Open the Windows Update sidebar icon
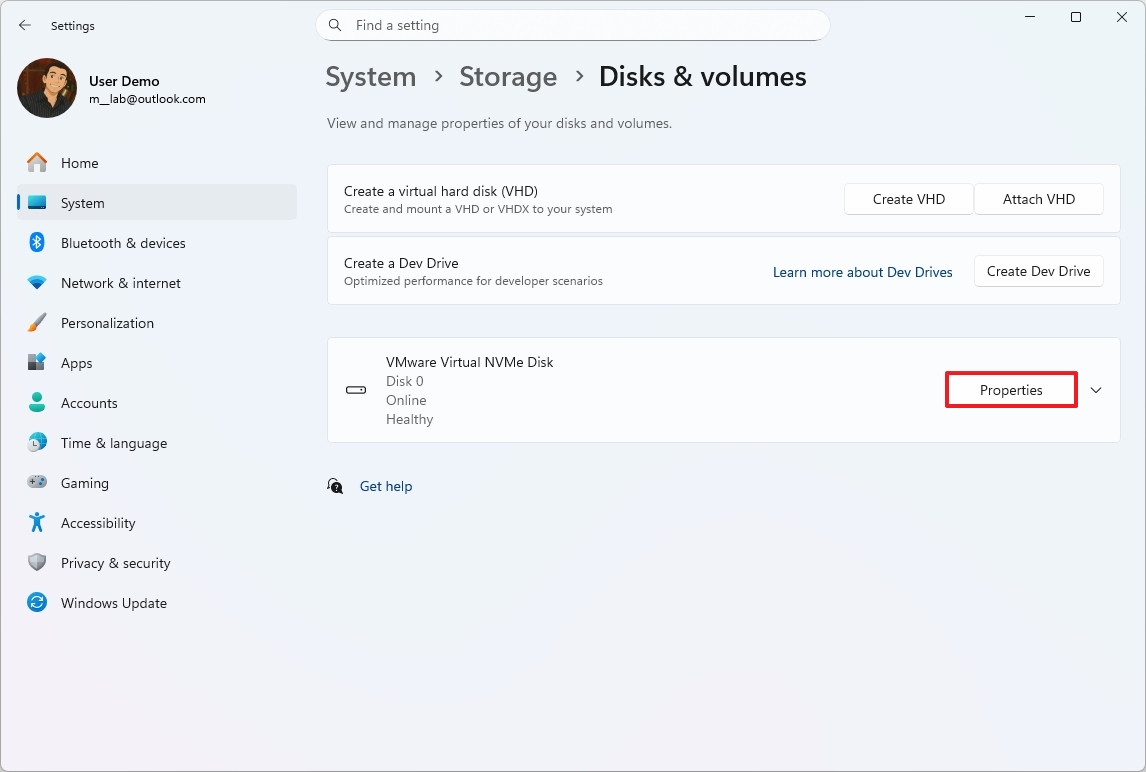This screenshot has height=772, width=1146. 36,603
